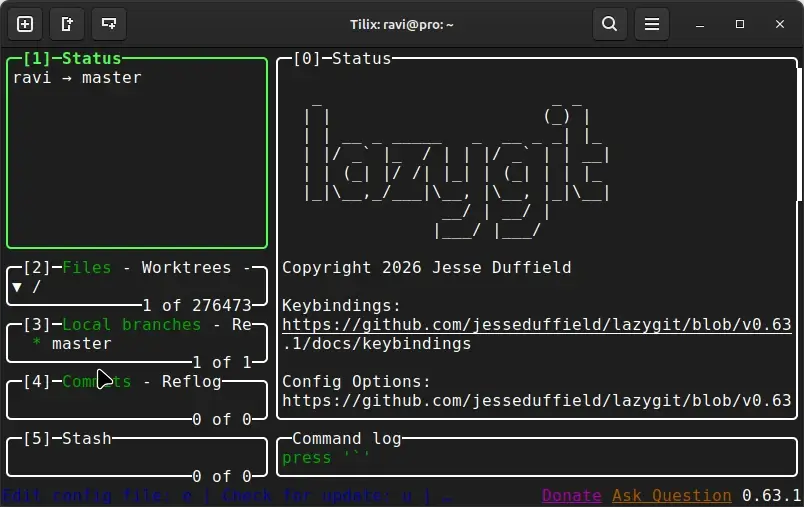This screenshot has height=507, width=804.
Task: Click the [0] Status main panel title
Action: (x=342, y=58)
